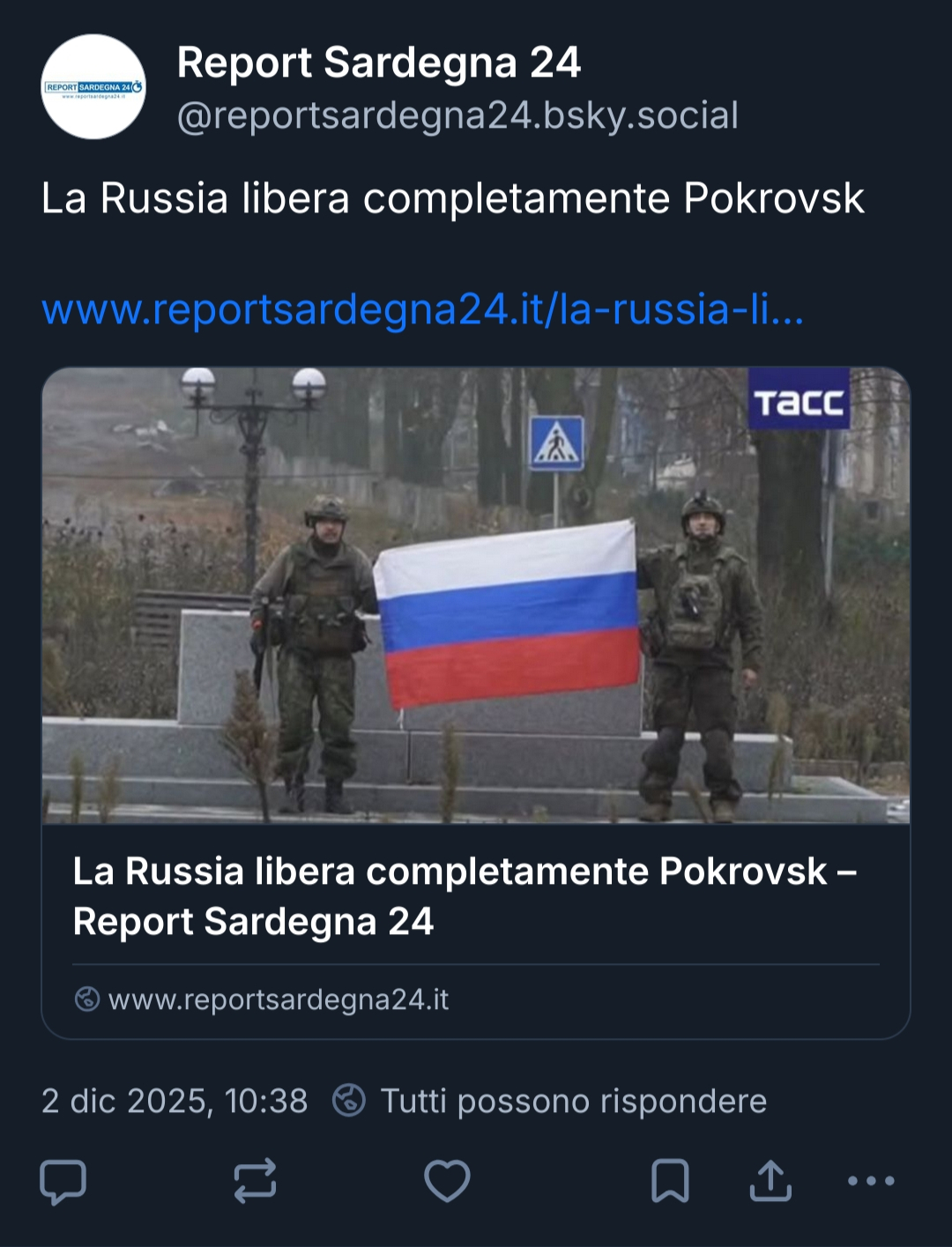Open the 2 dic 2025, 10:38 timestamp
Screen dimensions: 952x1247
coord(175,1102)
